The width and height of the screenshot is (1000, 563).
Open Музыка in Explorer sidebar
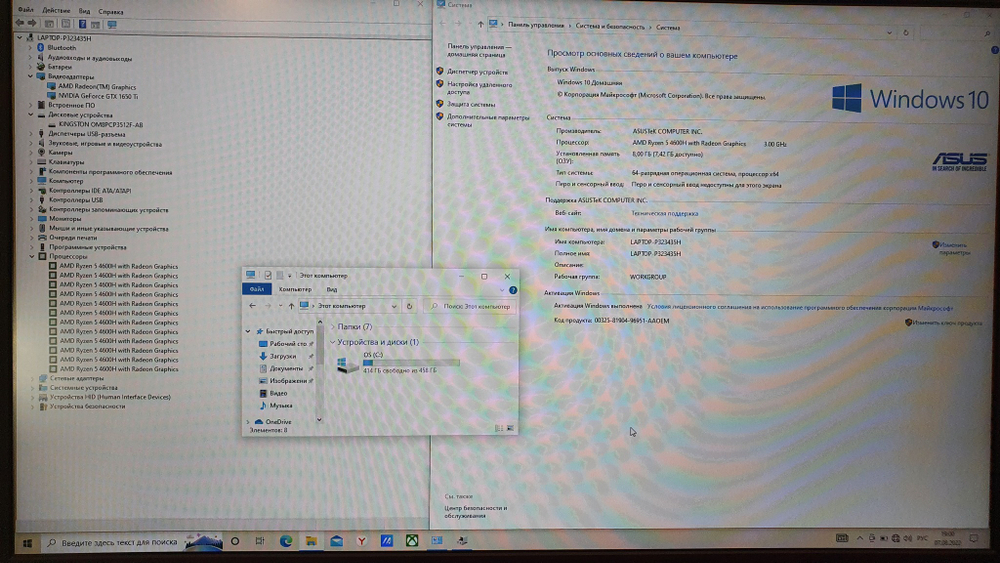click(281, 406)
